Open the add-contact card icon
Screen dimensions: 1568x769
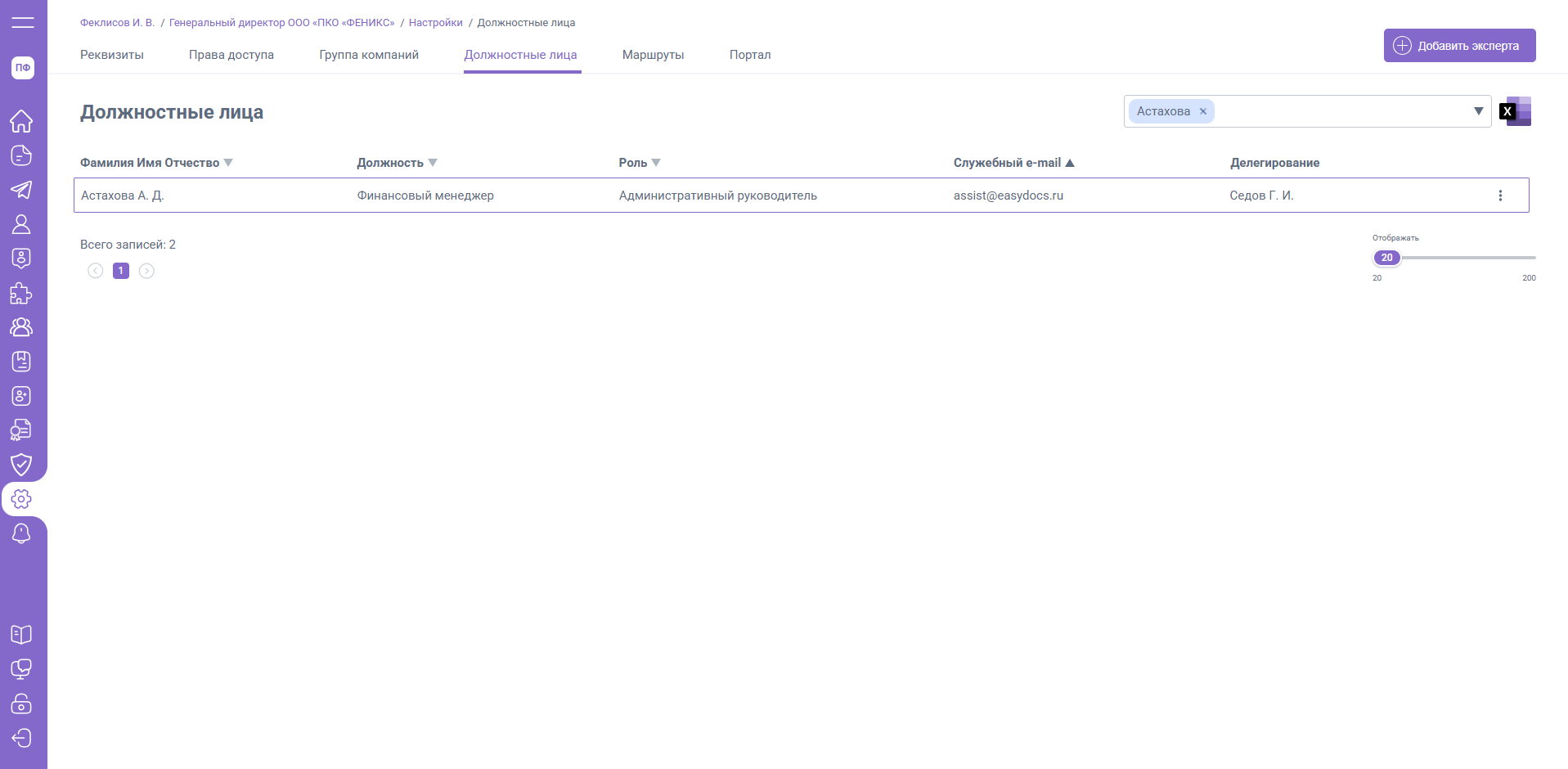(21, 396)
